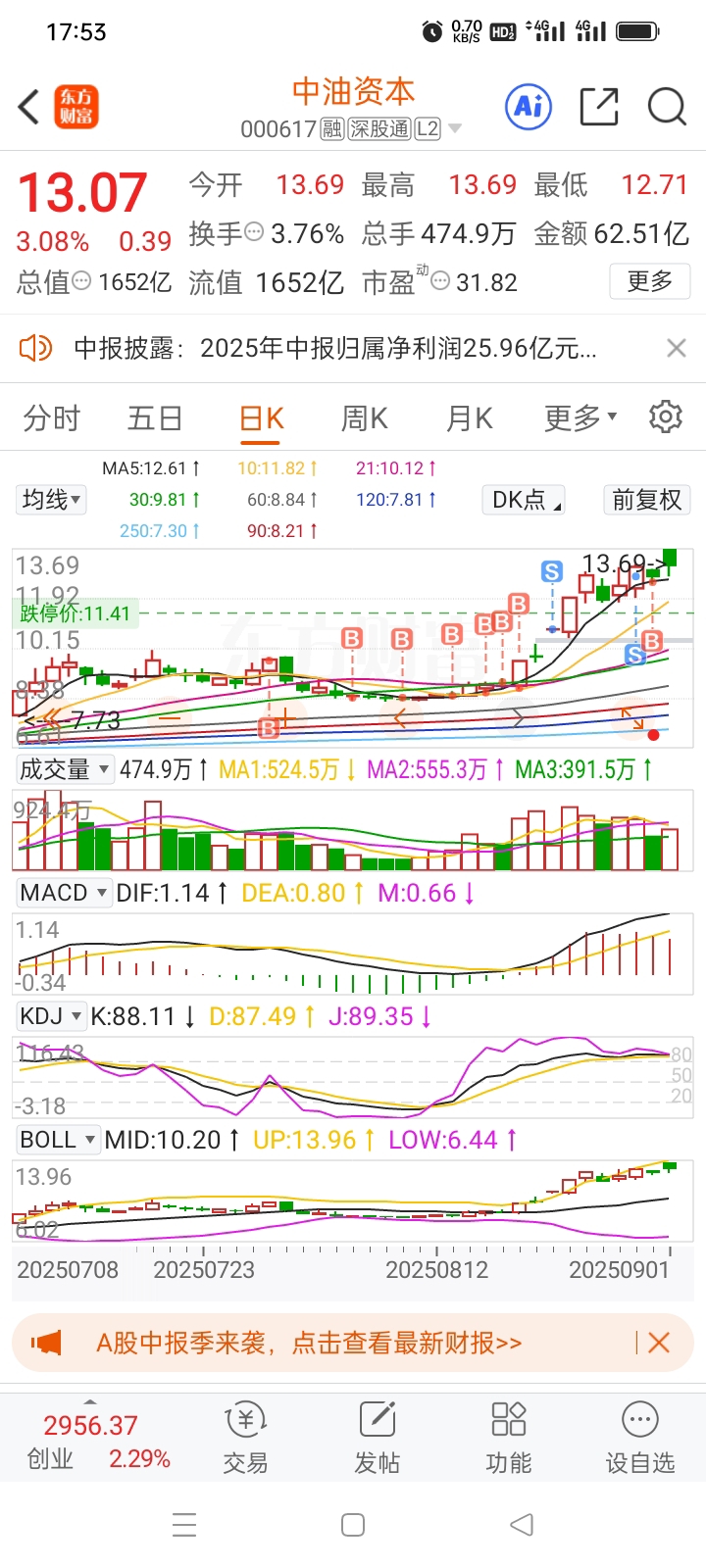Switch to 五日 tab
The height and width of the screenshot is (1568, 706).
pos(155,418)
